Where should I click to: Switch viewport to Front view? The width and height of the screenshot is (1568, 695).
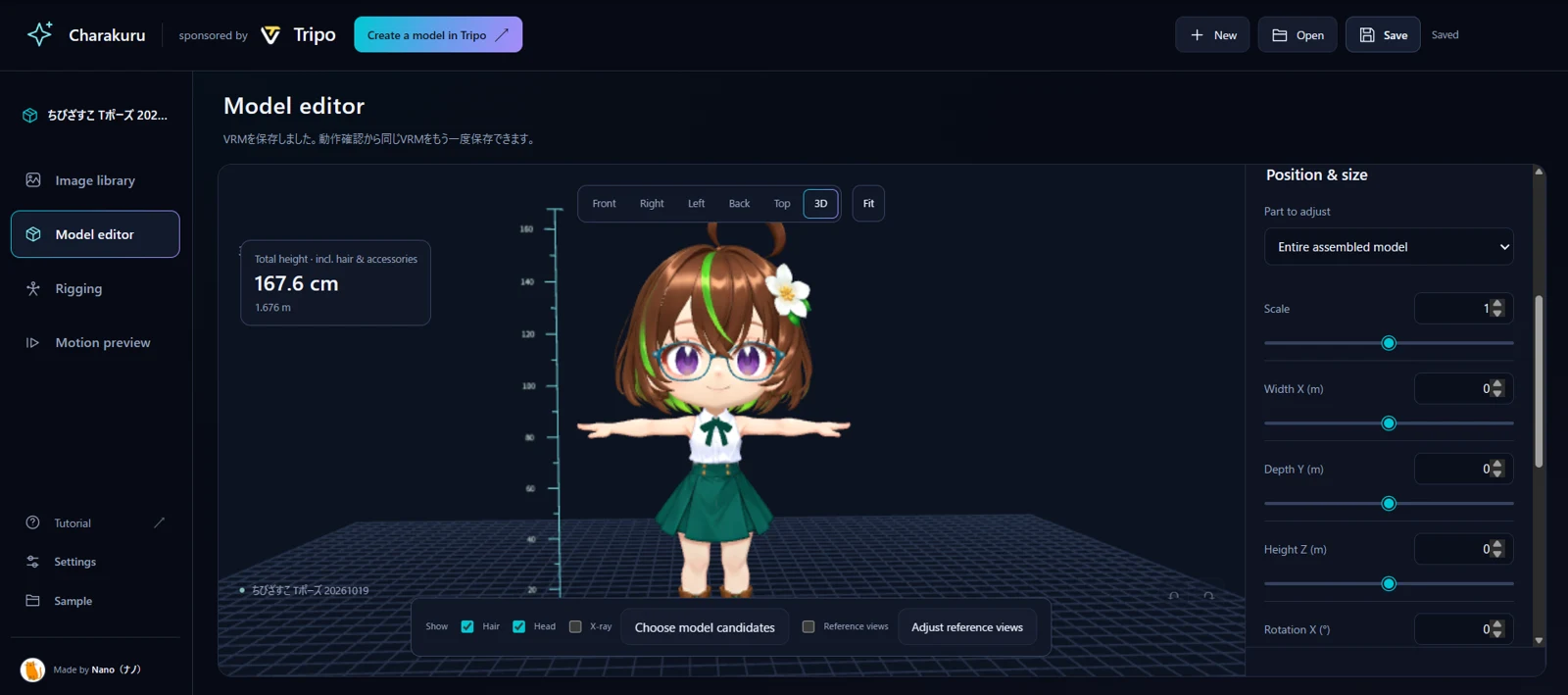(604, 204)
